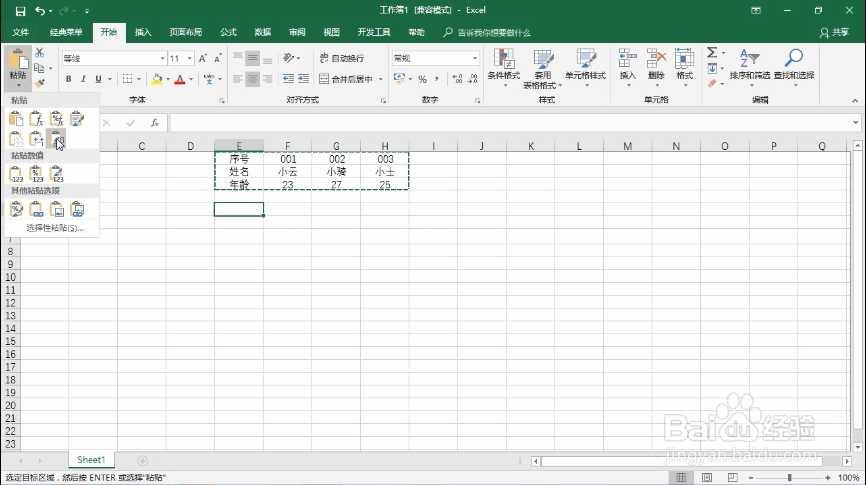Click the increase indent icon

point(303,79)
